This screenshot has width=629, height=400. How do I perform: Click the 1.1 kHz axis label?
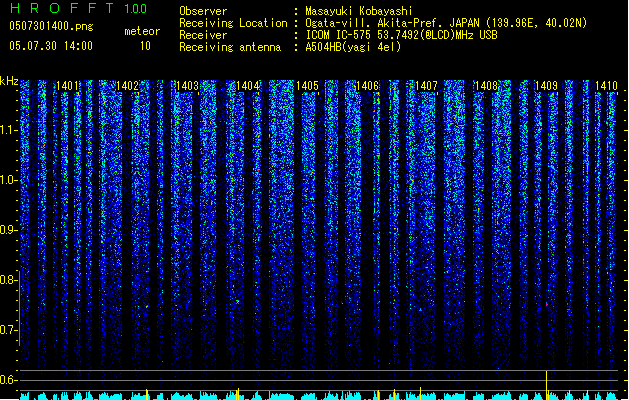(x=8, y=130)
